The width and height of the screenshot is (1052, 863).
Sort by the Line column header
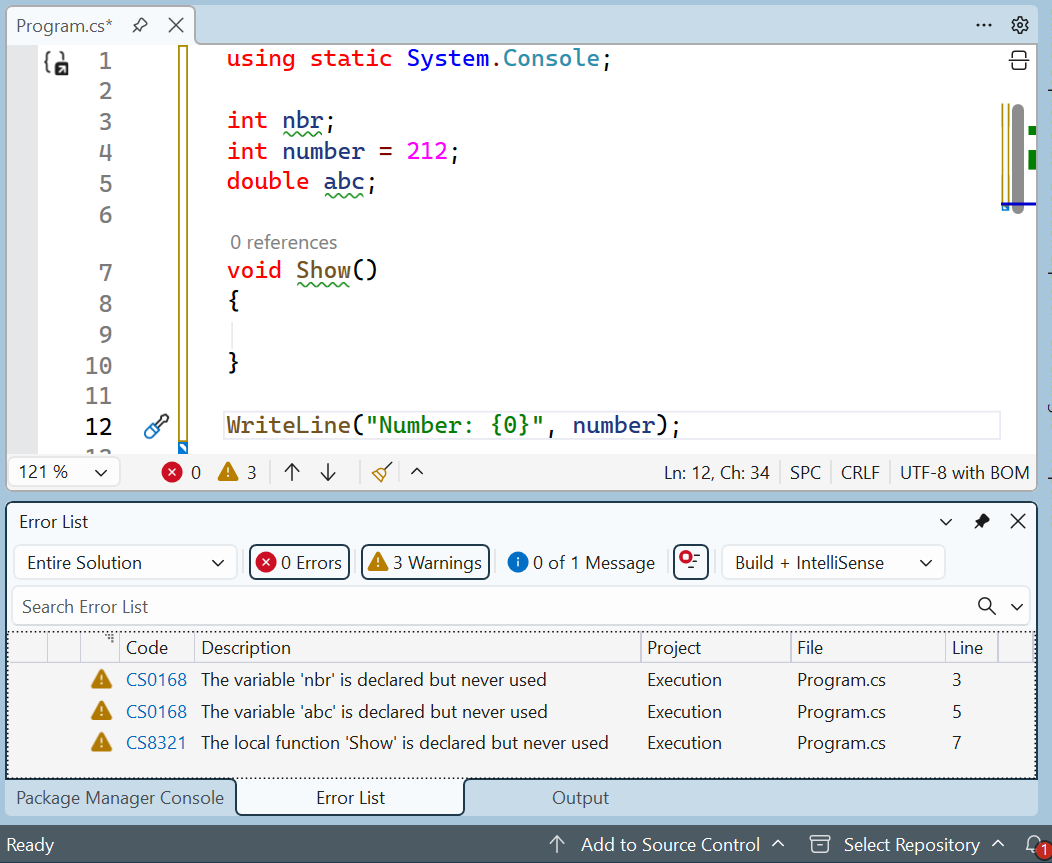[x=971, y=648]
